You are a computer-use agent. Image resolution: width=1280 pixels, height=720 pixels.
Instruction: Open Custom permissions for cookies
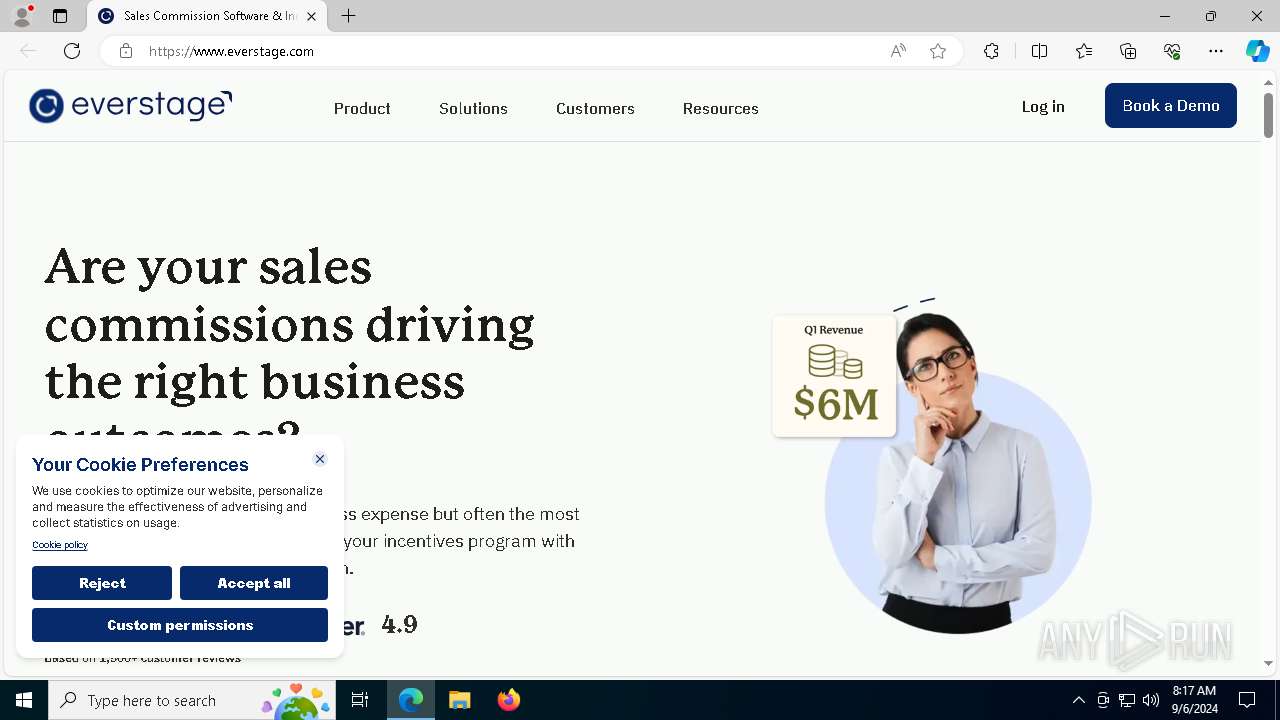pyautogui.click(x=180, y=625)
